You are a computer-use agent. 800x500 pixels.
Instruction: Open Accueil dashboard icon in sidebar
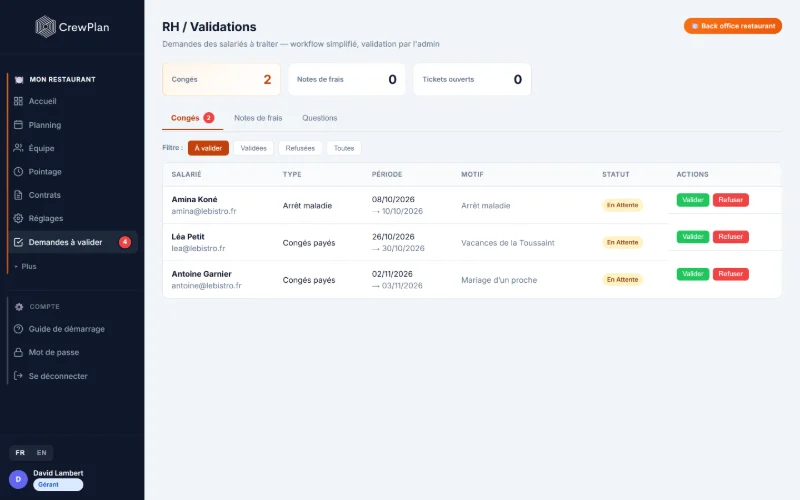click(x=18, y=101)
